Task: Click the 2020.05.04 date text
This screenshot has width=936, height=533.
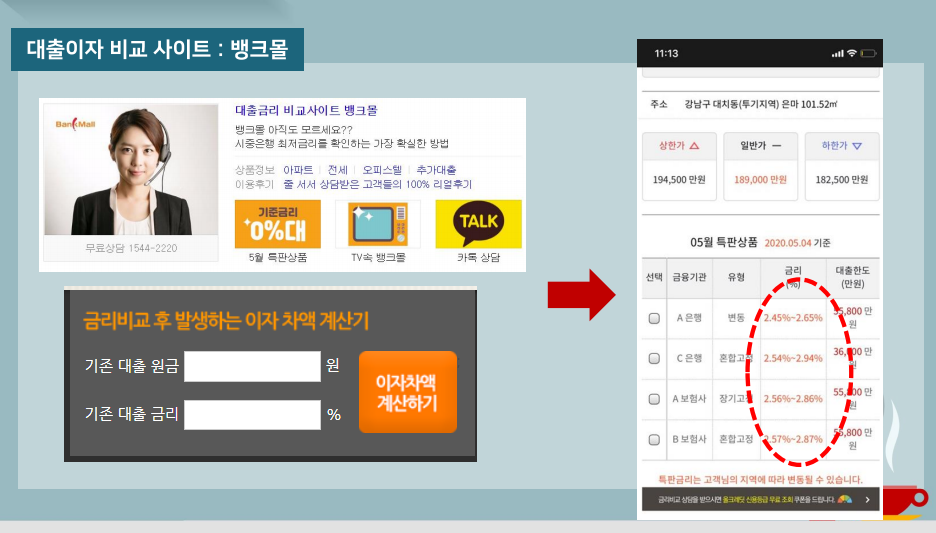Action: [787, 243]
